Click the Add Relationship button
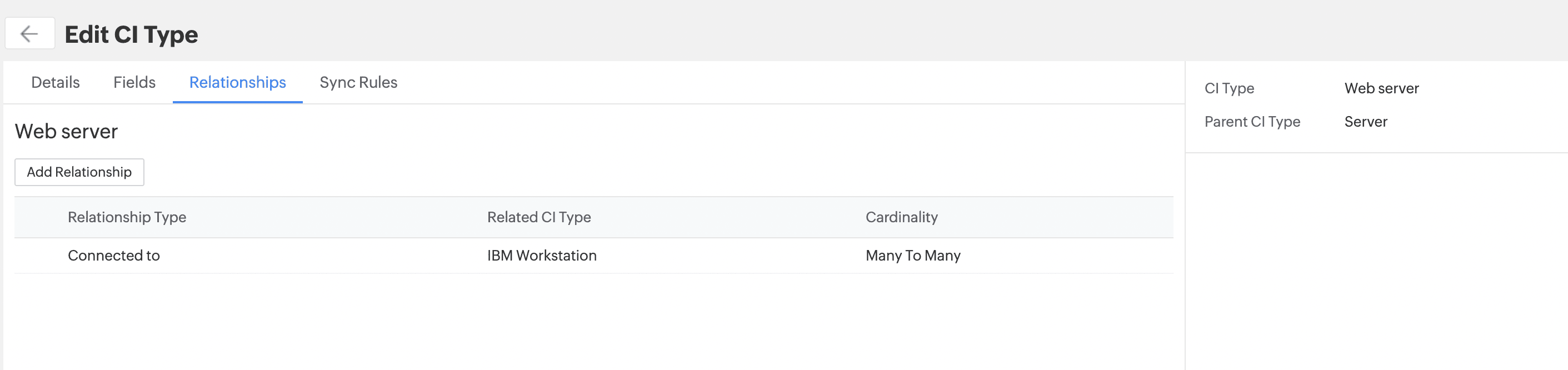 [79, 172]
